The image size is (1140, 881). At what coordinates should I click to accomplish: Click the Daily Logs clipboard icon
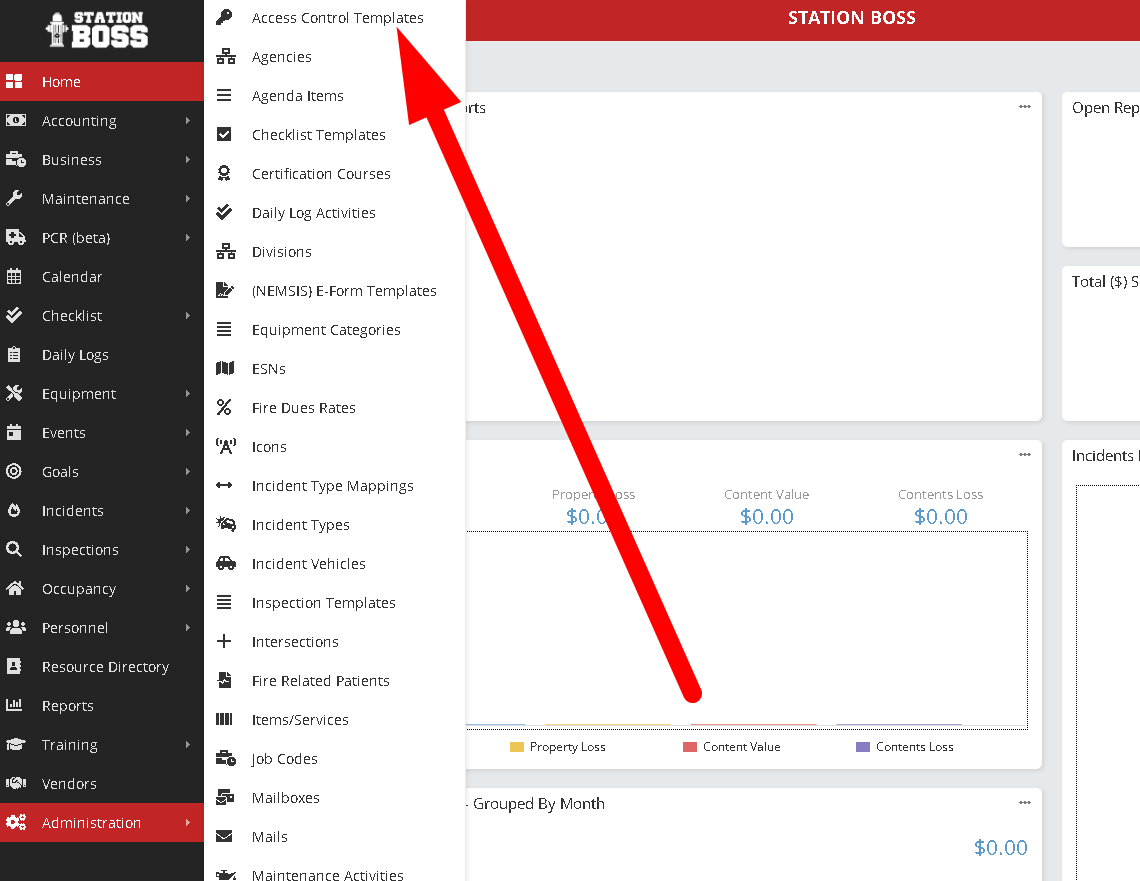point(15,355)
